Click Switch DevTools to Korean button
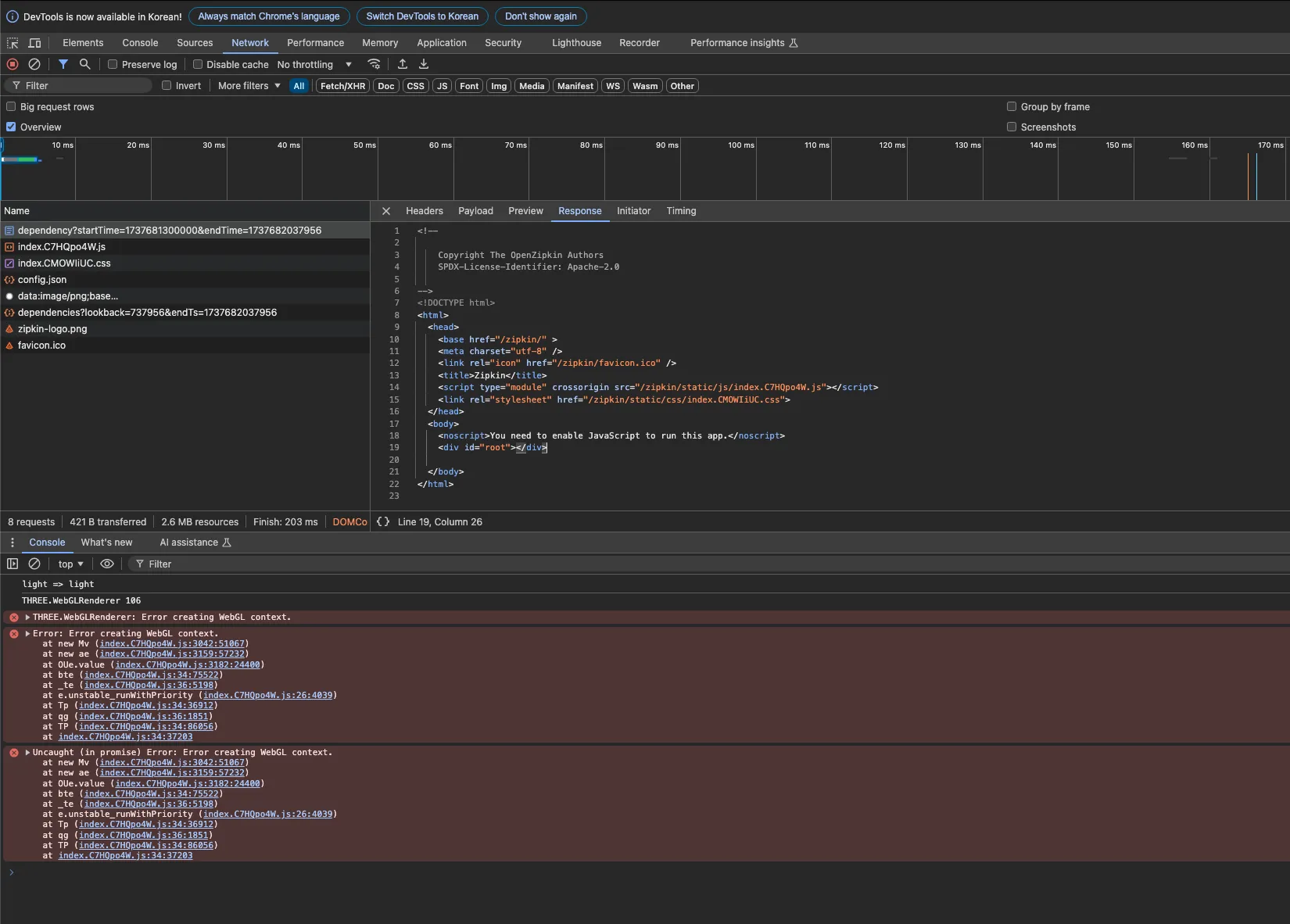Viewport: 1290px width, 924px height. point(422,16)
